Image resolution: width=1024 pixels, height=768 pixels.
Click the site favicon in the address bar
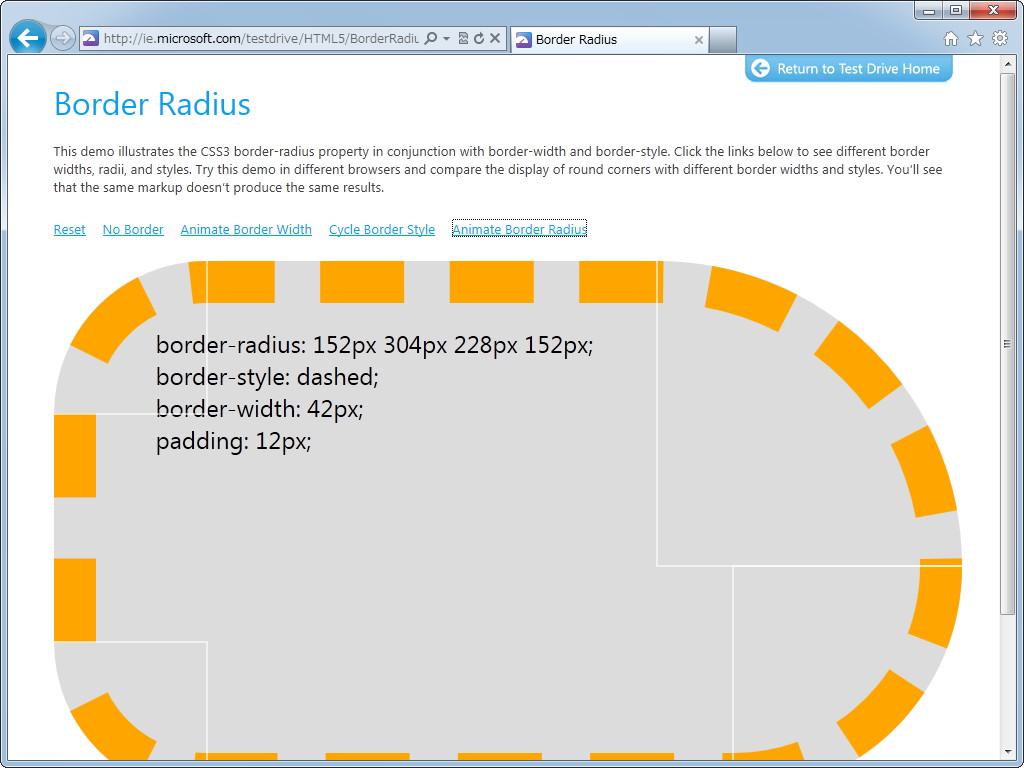point(91,39)
